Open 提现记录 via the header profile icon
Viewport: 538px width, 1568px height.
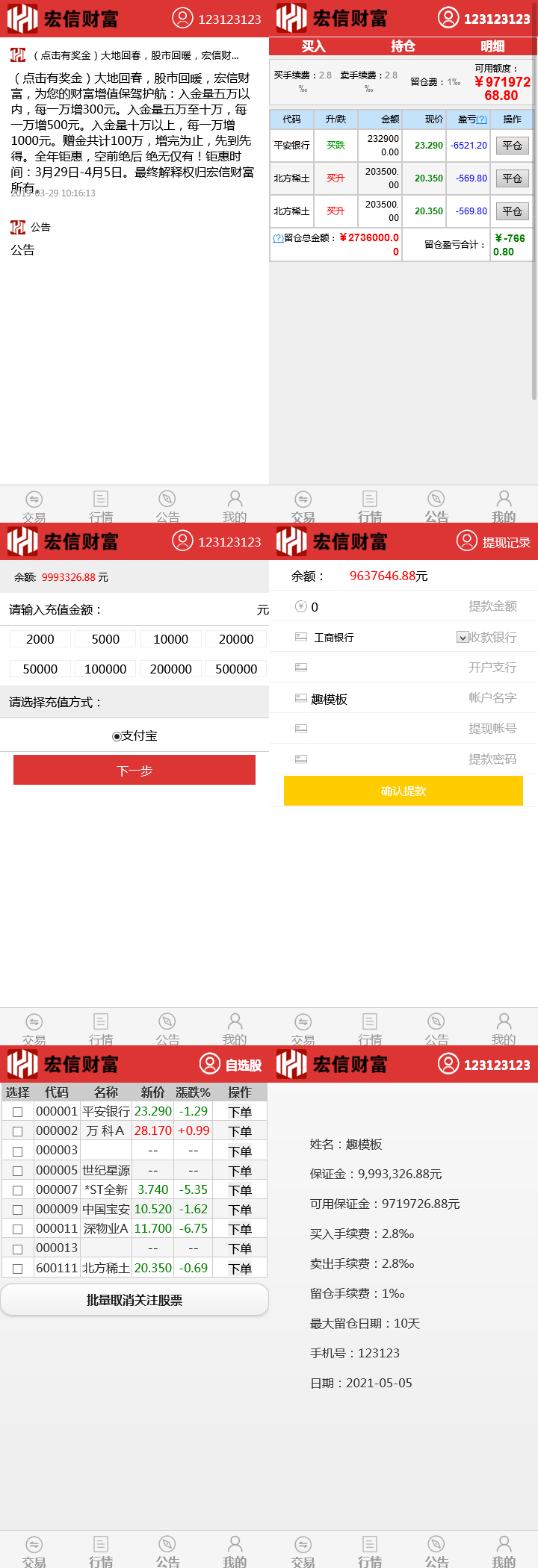[467, 540]
